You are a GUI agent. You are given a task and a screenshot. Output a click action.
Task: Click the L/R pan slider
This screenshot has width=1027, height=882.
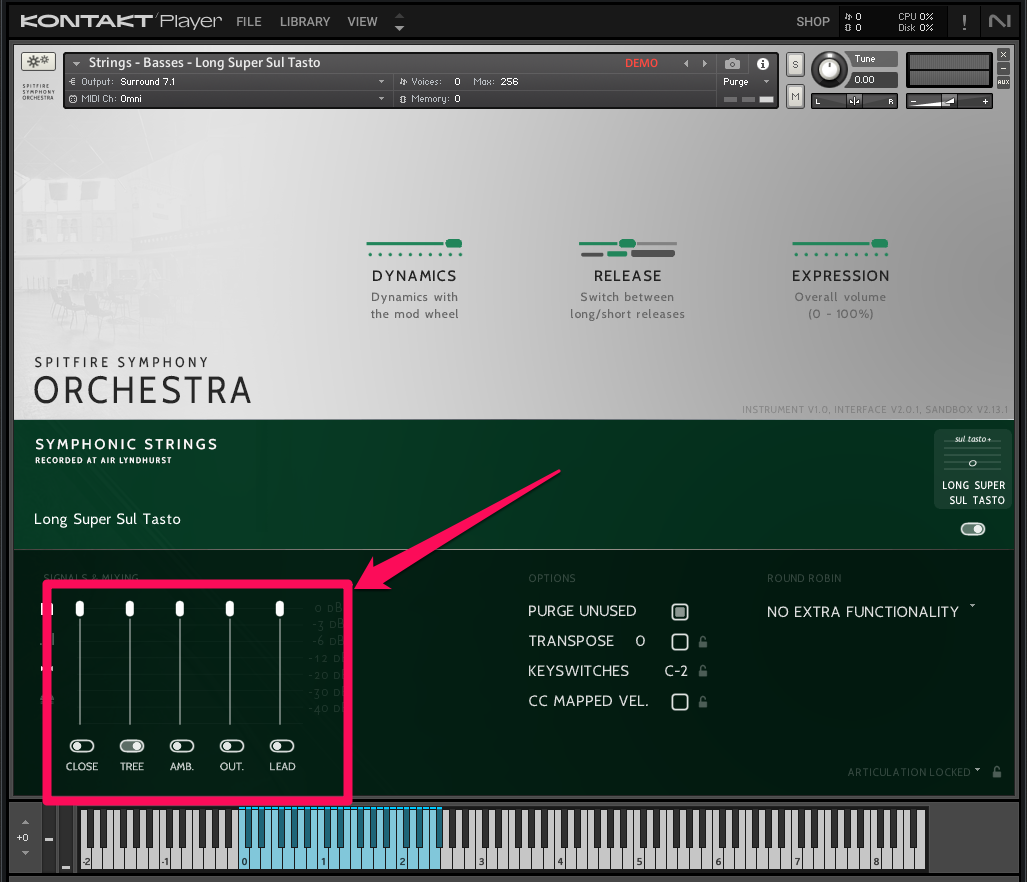854,101
